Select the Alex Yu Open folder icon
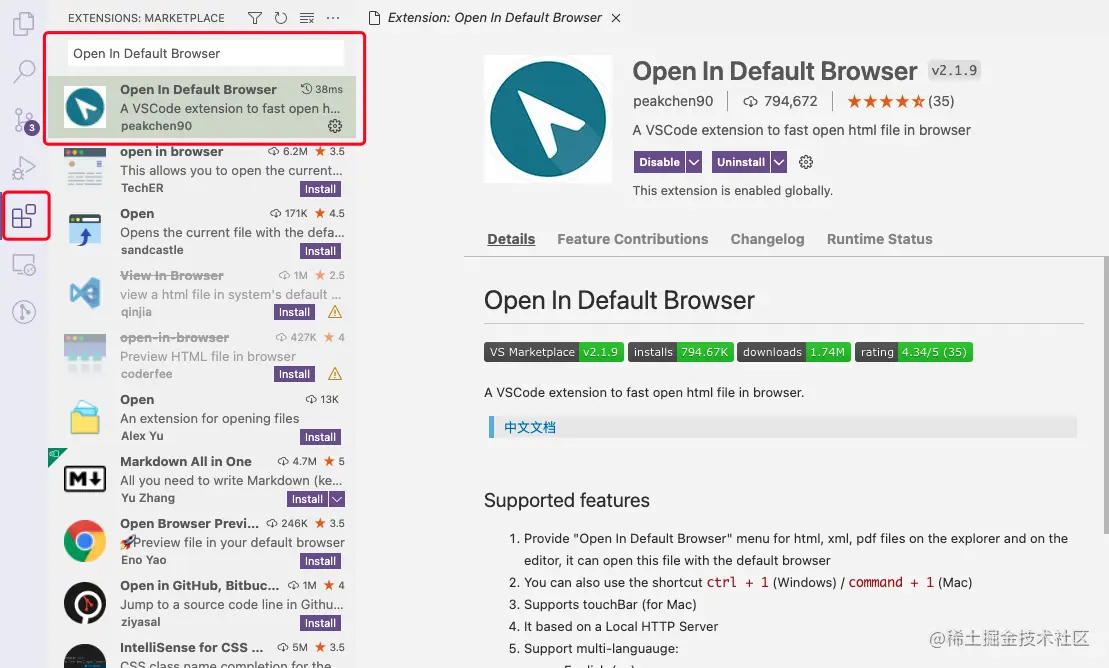Image resolution: width=1109 pixels, height=668 pixels. click(x=85, y=418)
